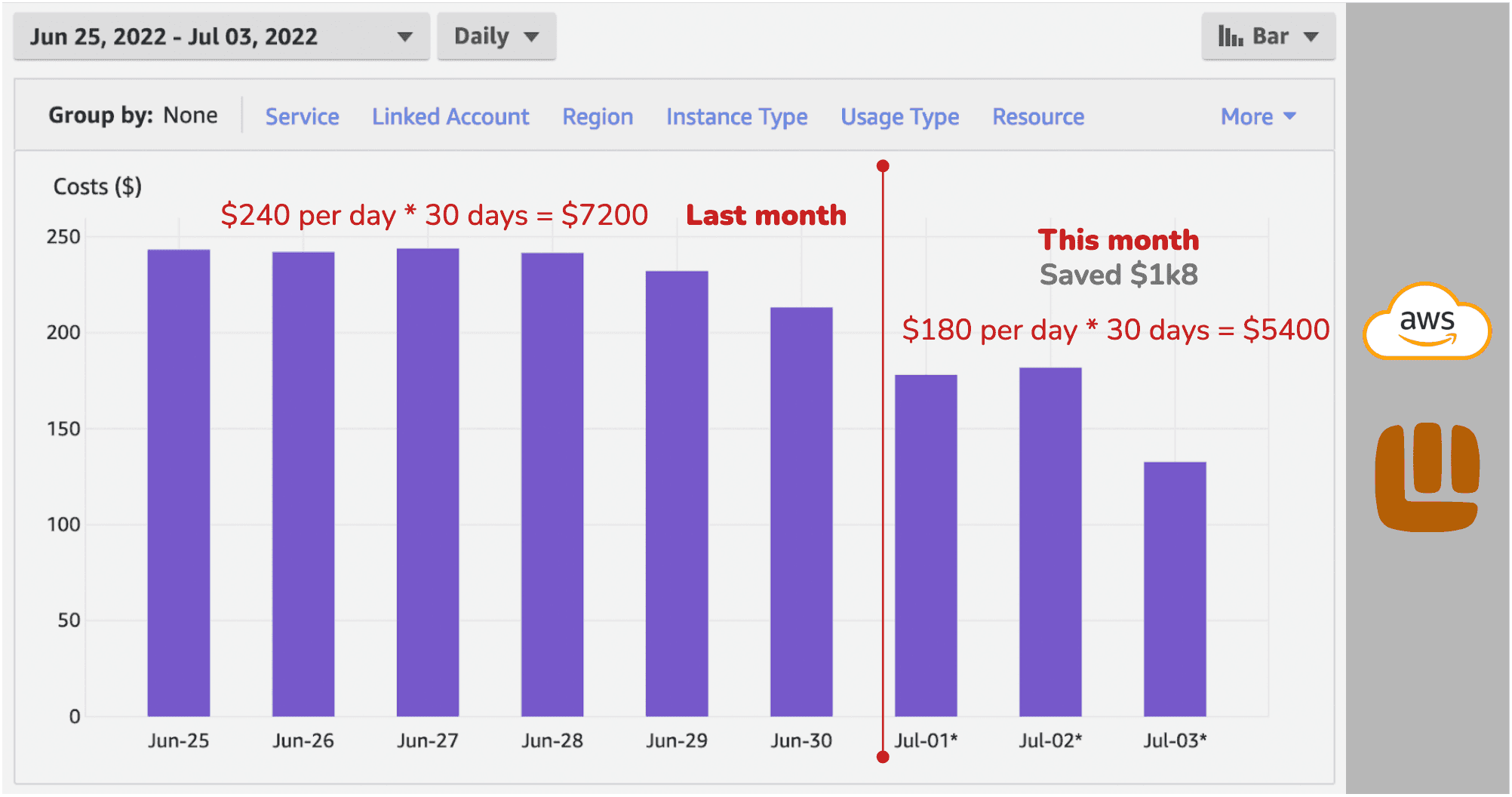The height and width of the screenshot is (797, 1512).
Task: Select the Jul-03 bar in chart
Action: pyautogui.click(x=1175, y=589)
